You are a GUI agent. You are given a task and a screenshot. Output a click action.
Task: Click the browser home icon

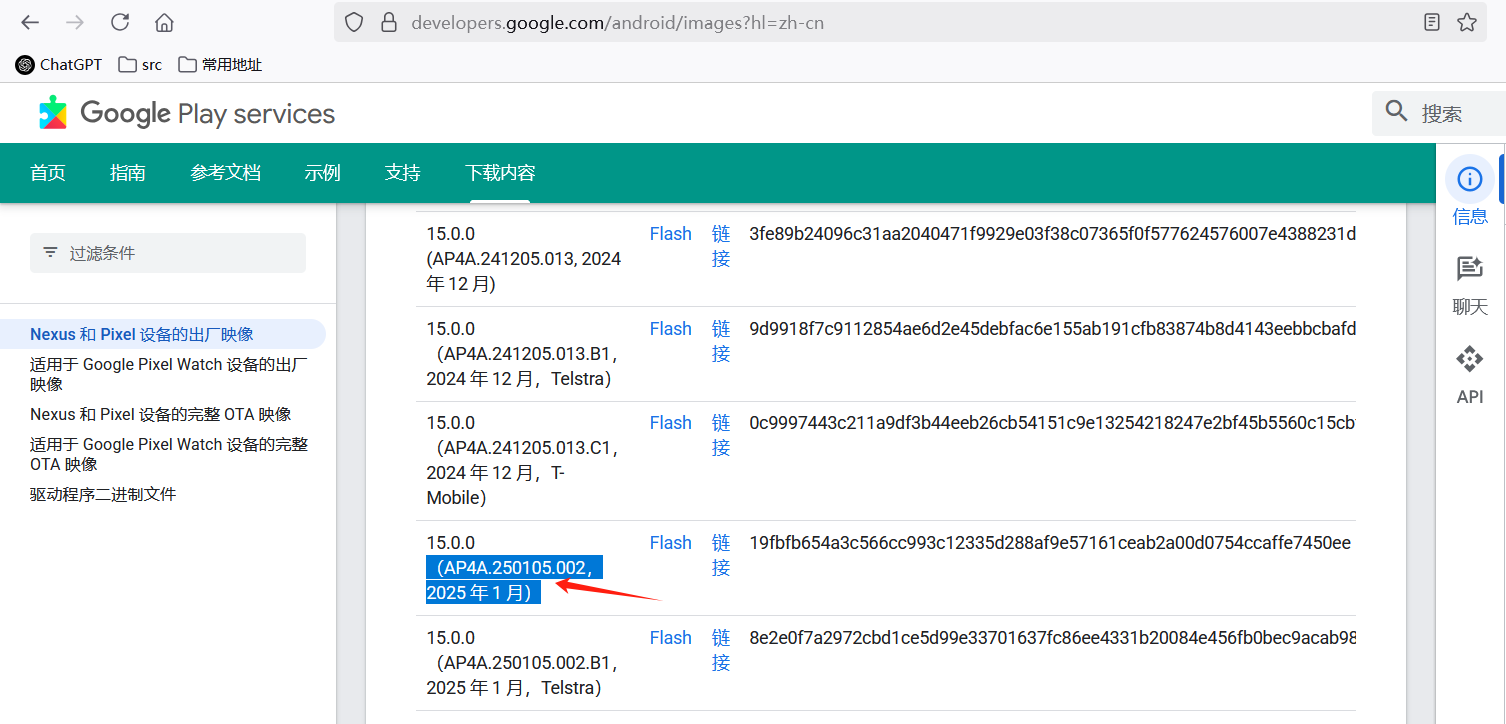163,21
